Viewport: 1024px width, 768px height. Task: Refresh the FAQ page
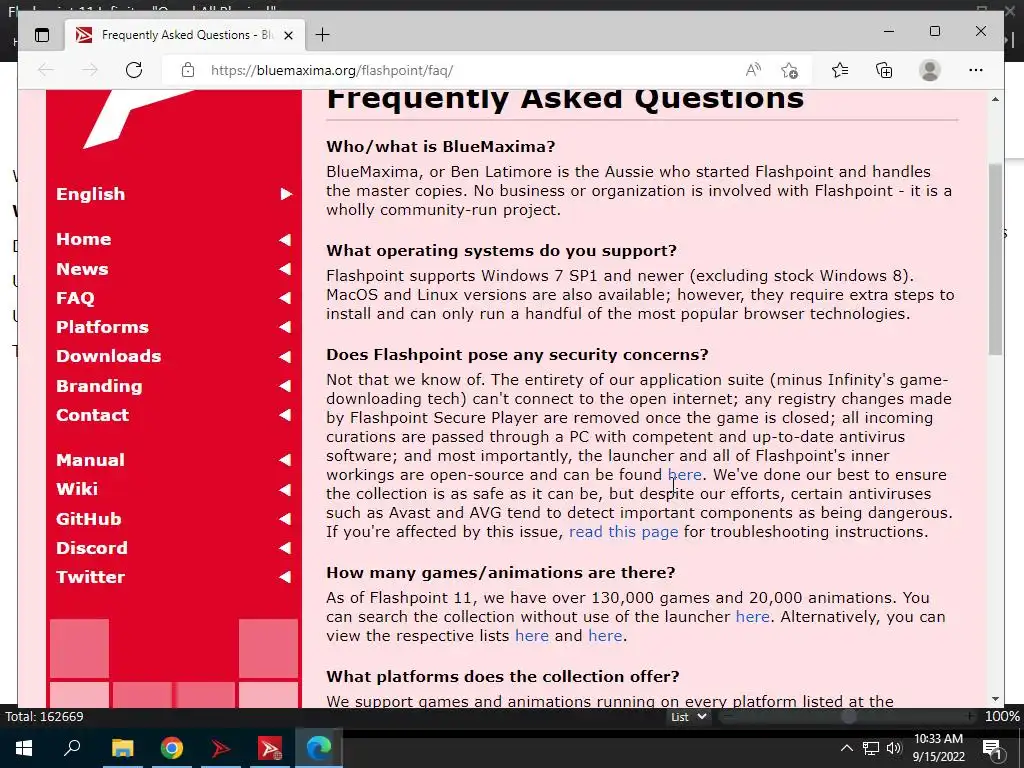click(134, 70)
